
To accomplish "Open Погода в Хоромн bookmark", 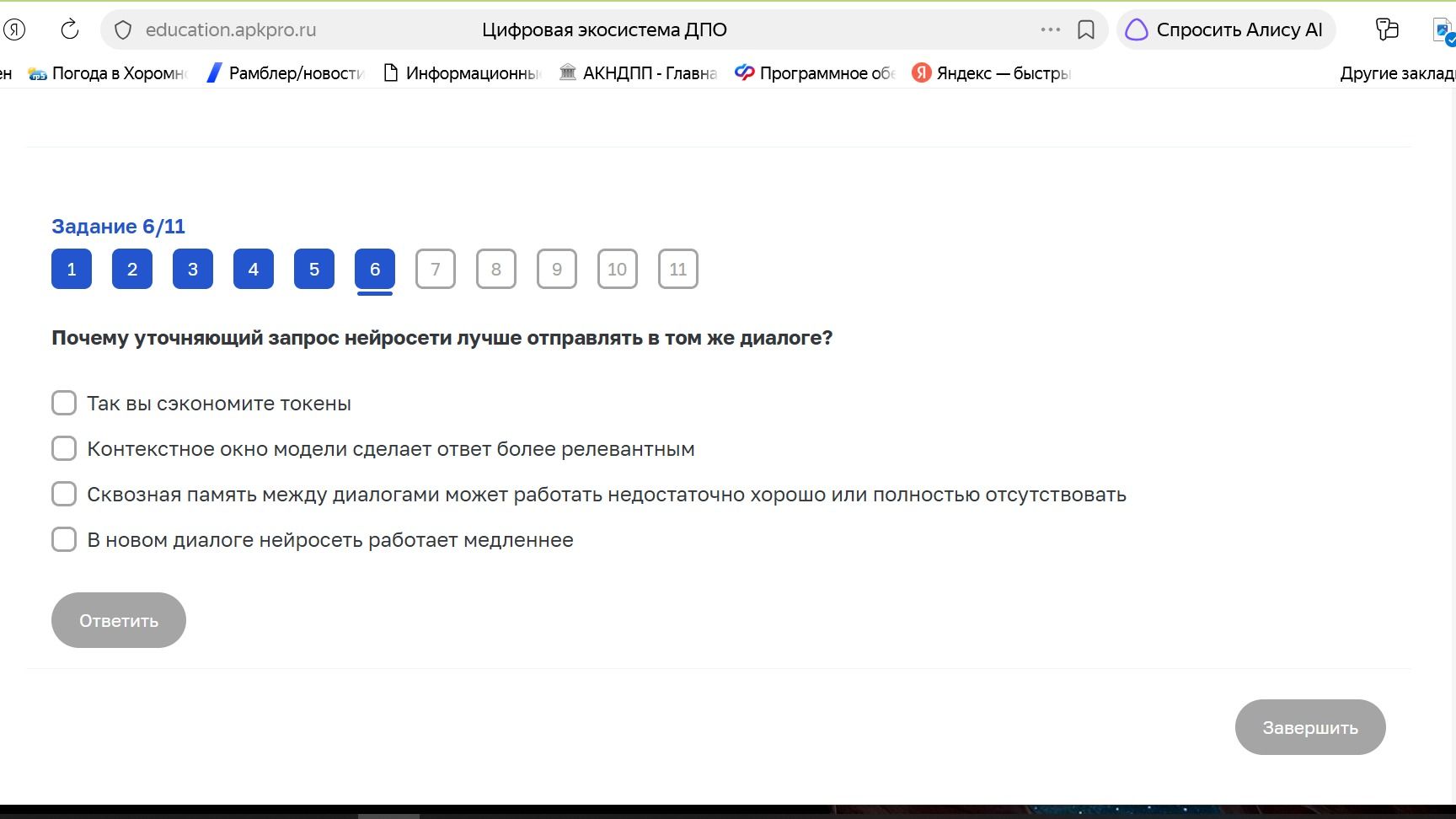I will [x=108, y=73].
